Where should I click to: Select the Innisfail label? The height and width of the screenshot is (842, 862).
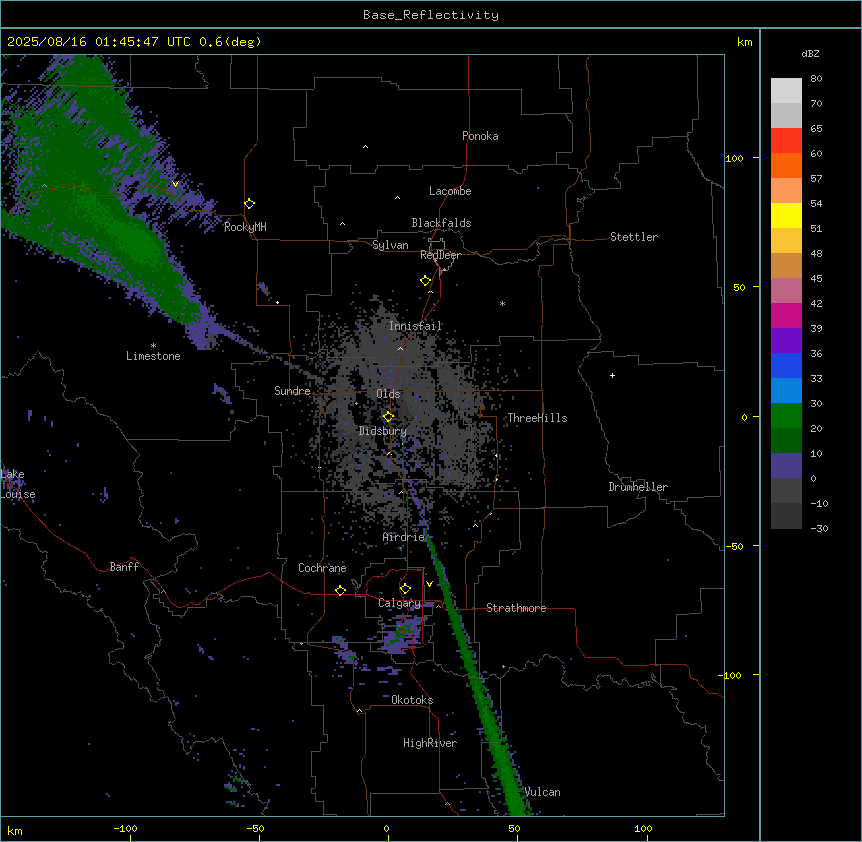pos(415,326)
